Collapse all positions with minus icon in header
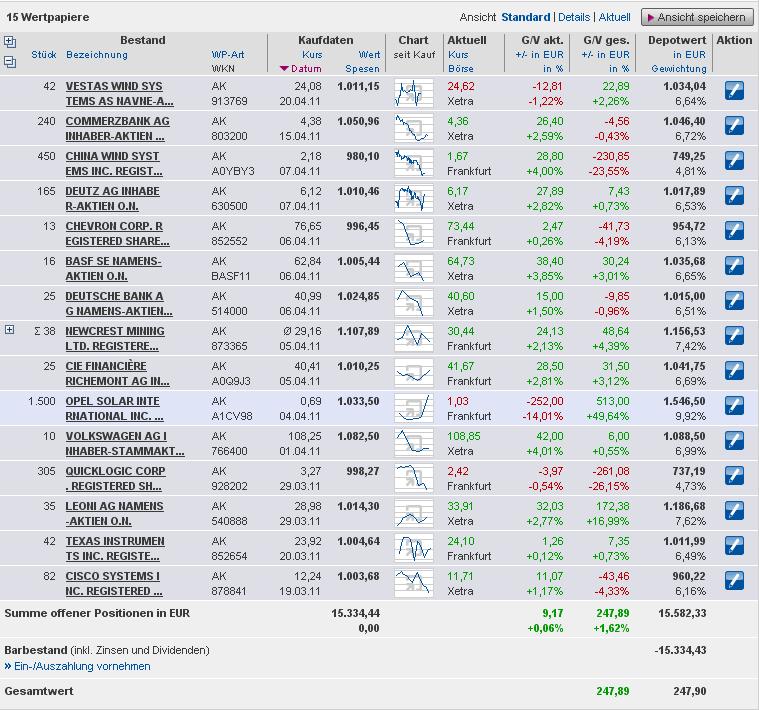 pos(10,62)
